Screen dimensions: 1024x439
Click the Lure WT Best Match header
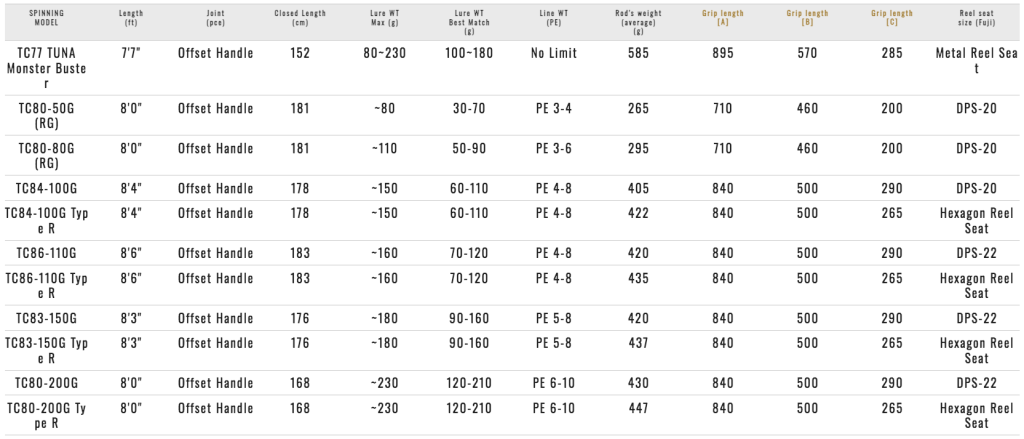(x=468, y=20)
